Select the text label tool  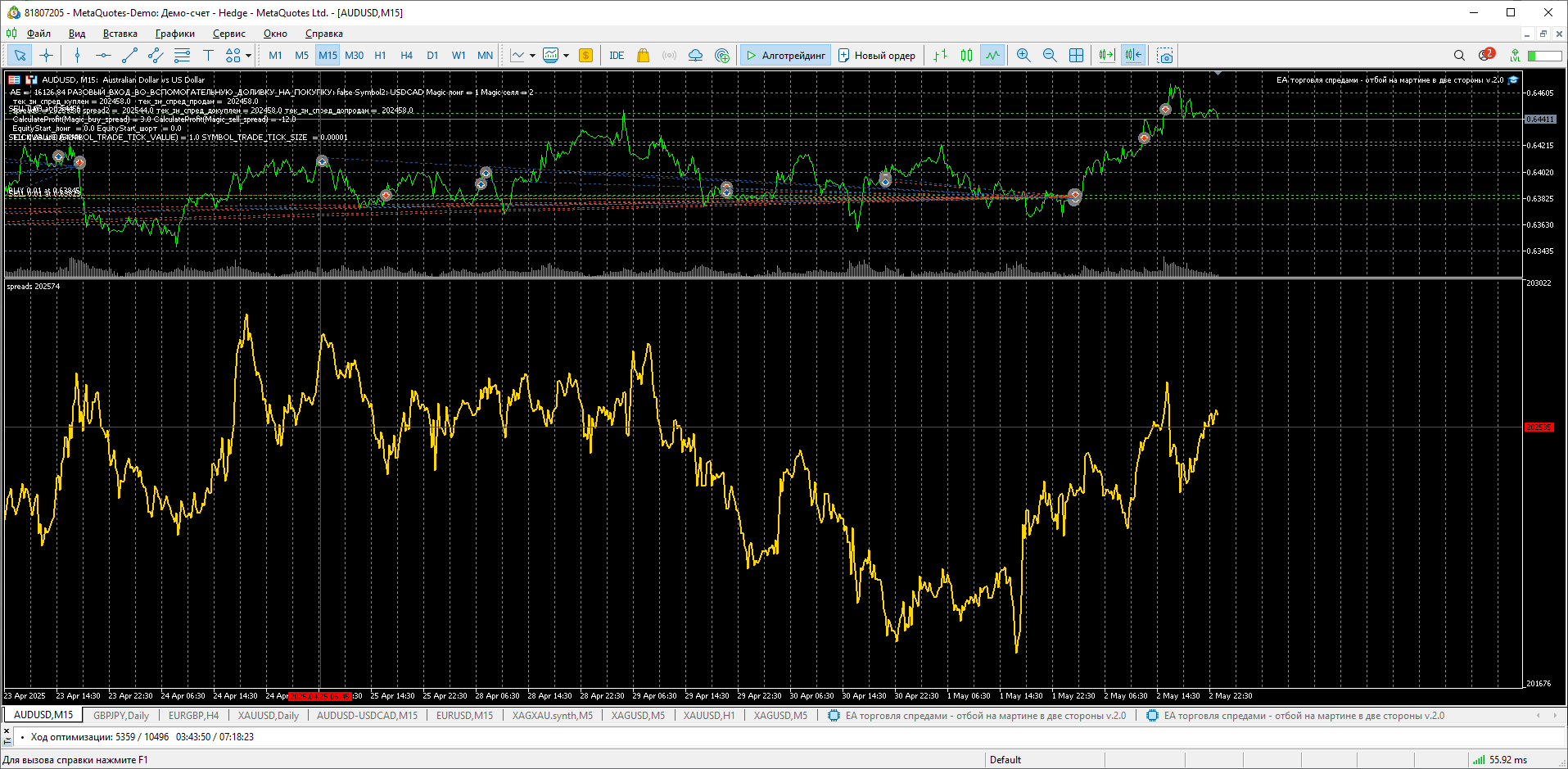[208, 56]
